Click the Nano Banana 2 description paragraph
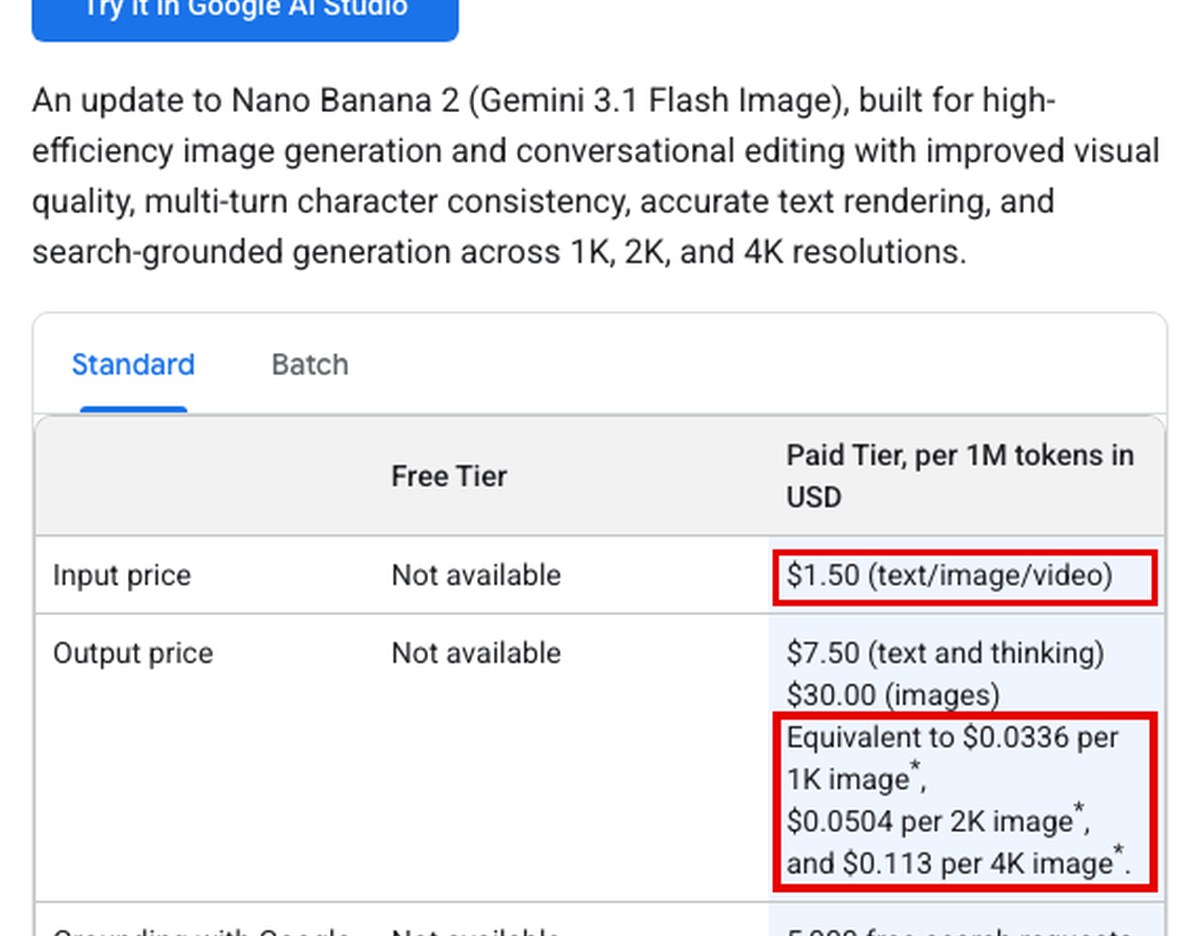 tap(596, 176)
